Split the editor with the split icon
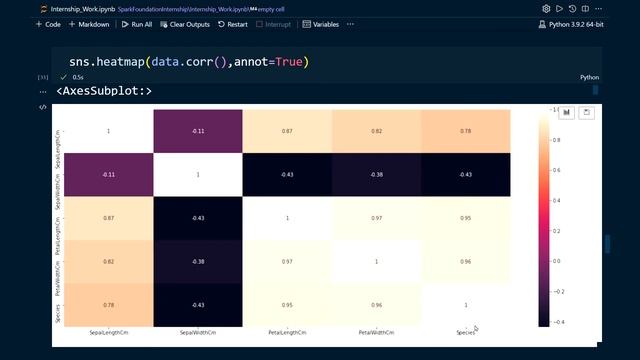 pos(585,9)
